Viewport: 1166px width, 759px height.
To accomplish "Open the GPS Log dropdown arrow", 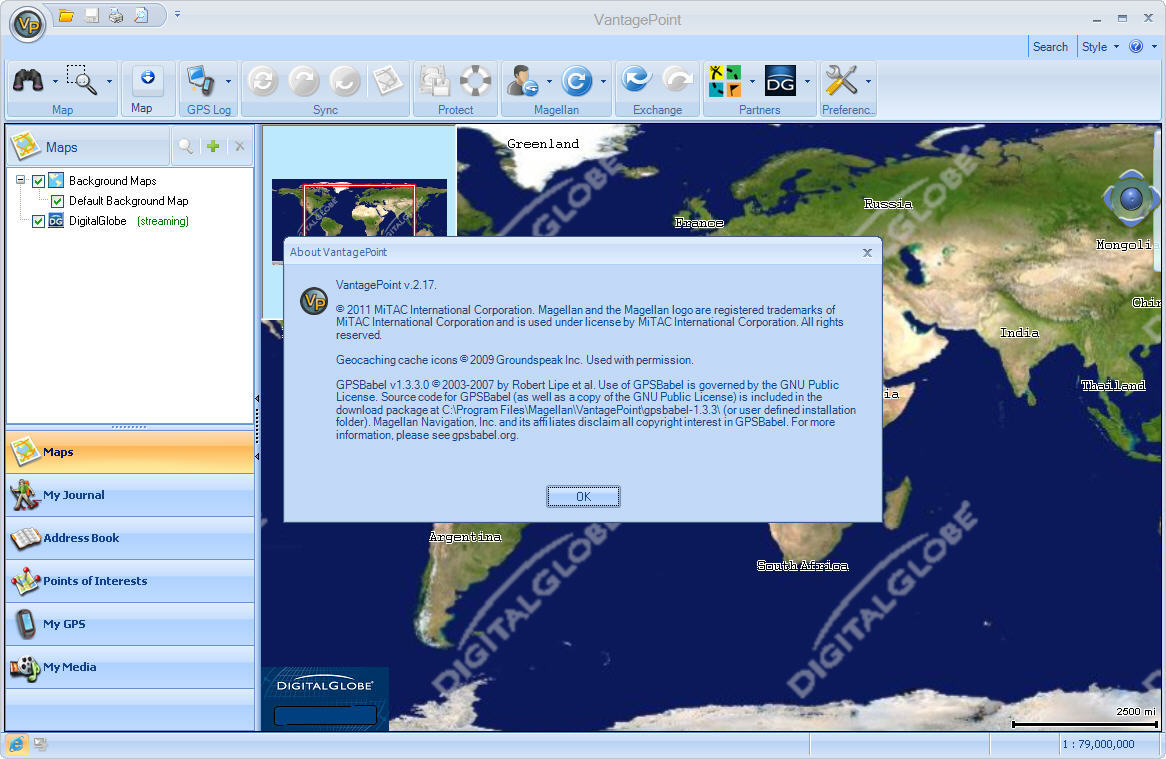I will tap(228, 82).
